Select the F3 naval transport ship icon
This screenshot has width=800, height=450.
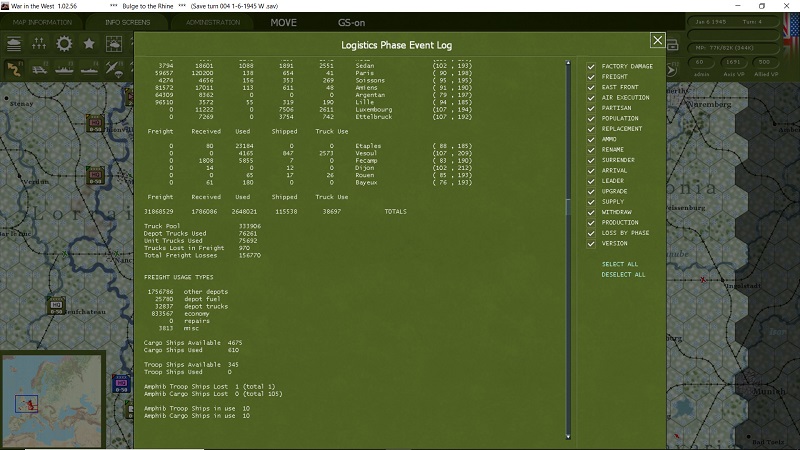[x=64, y=69]
